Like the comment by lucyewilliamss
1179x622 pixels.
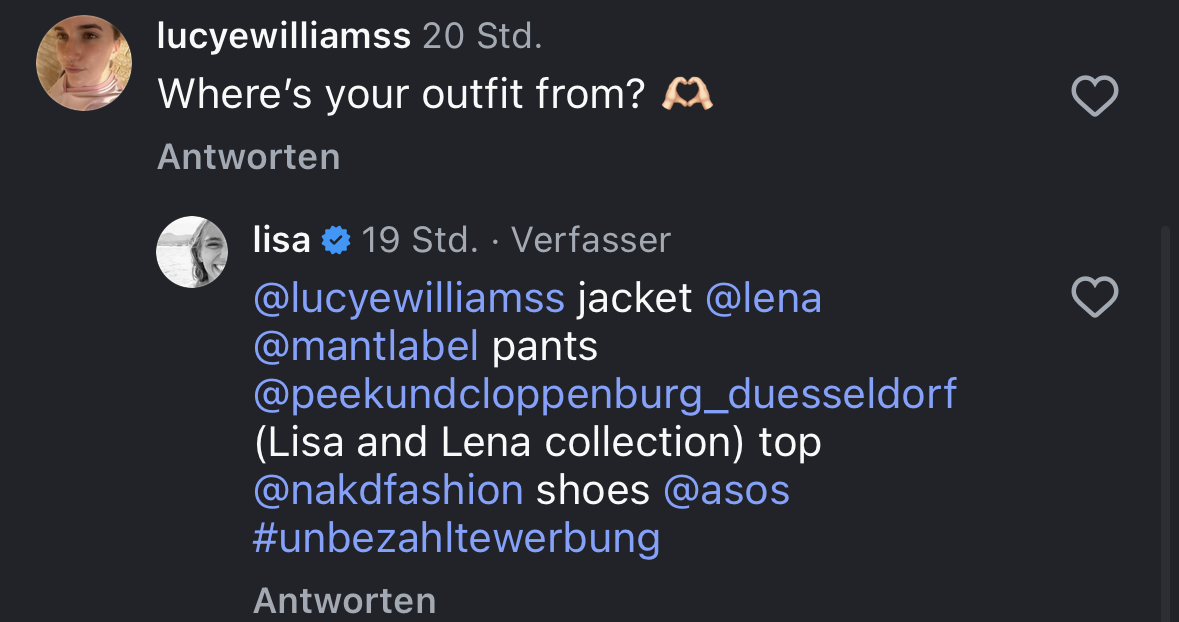(x=1094, y=96)
